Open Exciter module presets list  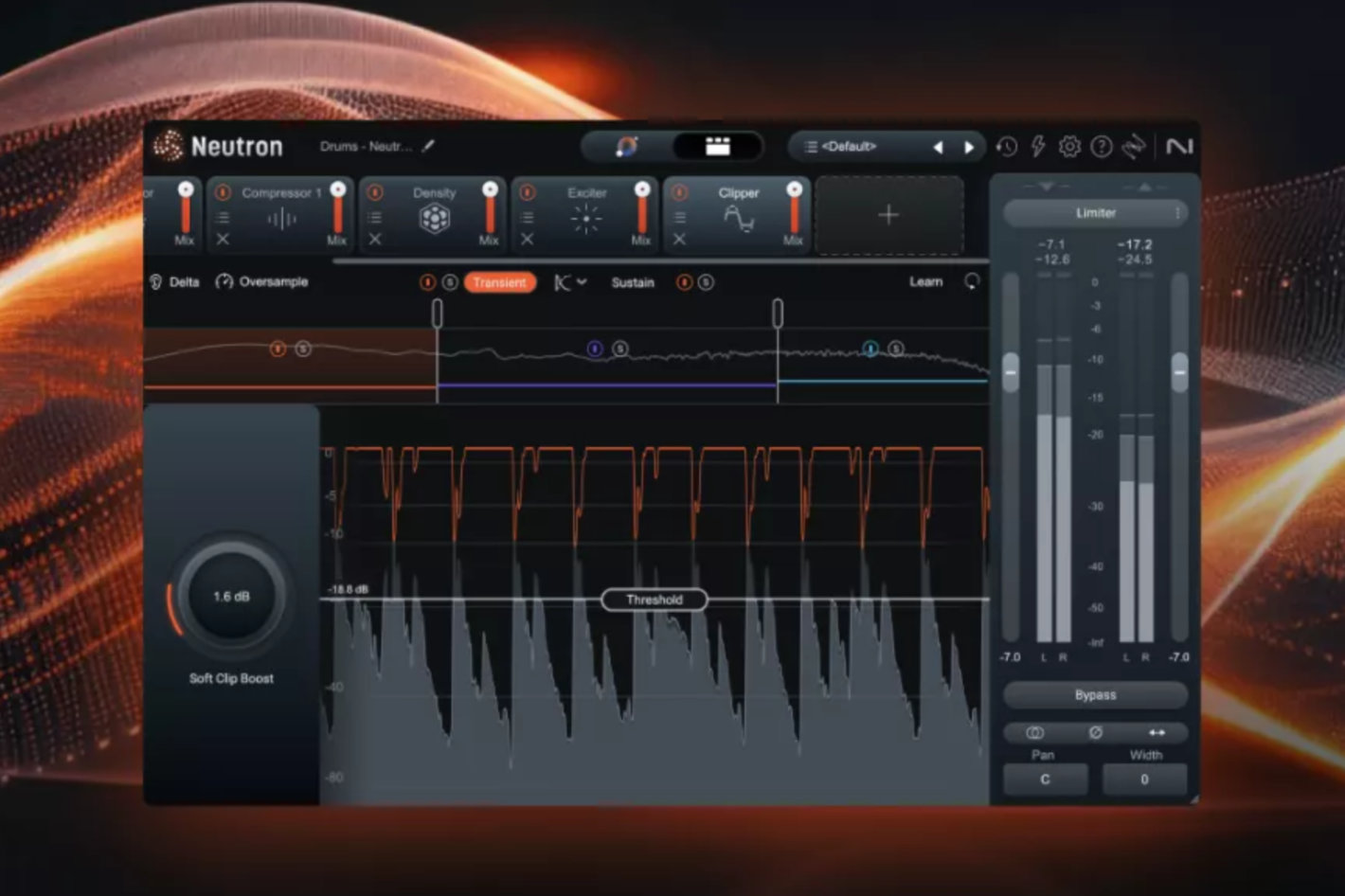pyautogui.click(x=528, y=217)
